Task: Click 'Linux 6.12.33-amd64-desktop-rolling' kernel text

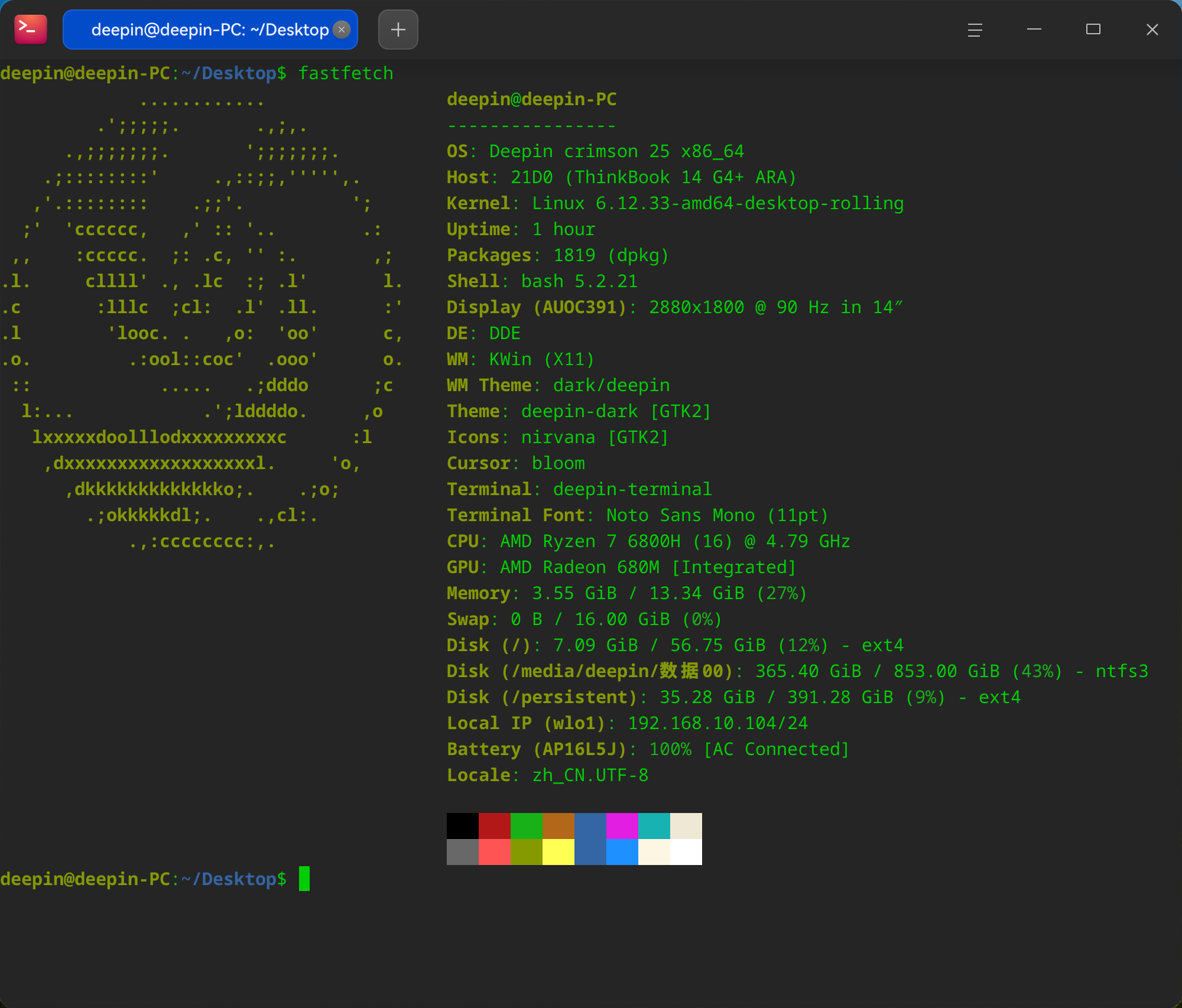Action: (718, 203)
